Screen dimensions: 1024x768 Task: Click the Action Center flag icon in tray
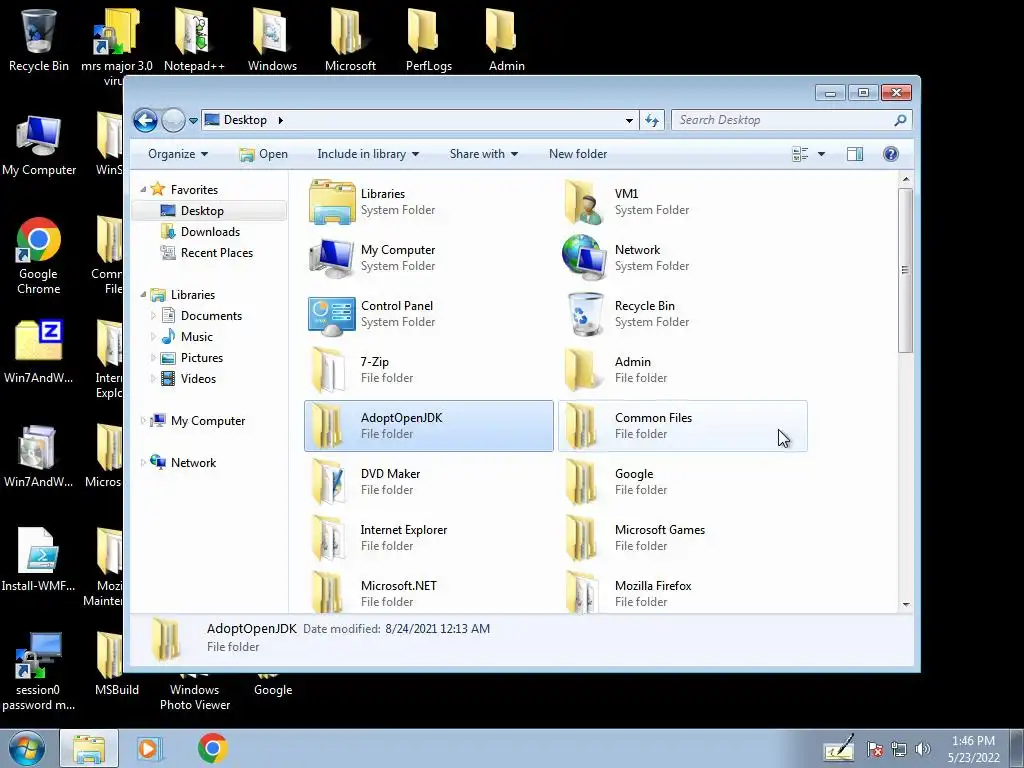(x=875, y=749)
